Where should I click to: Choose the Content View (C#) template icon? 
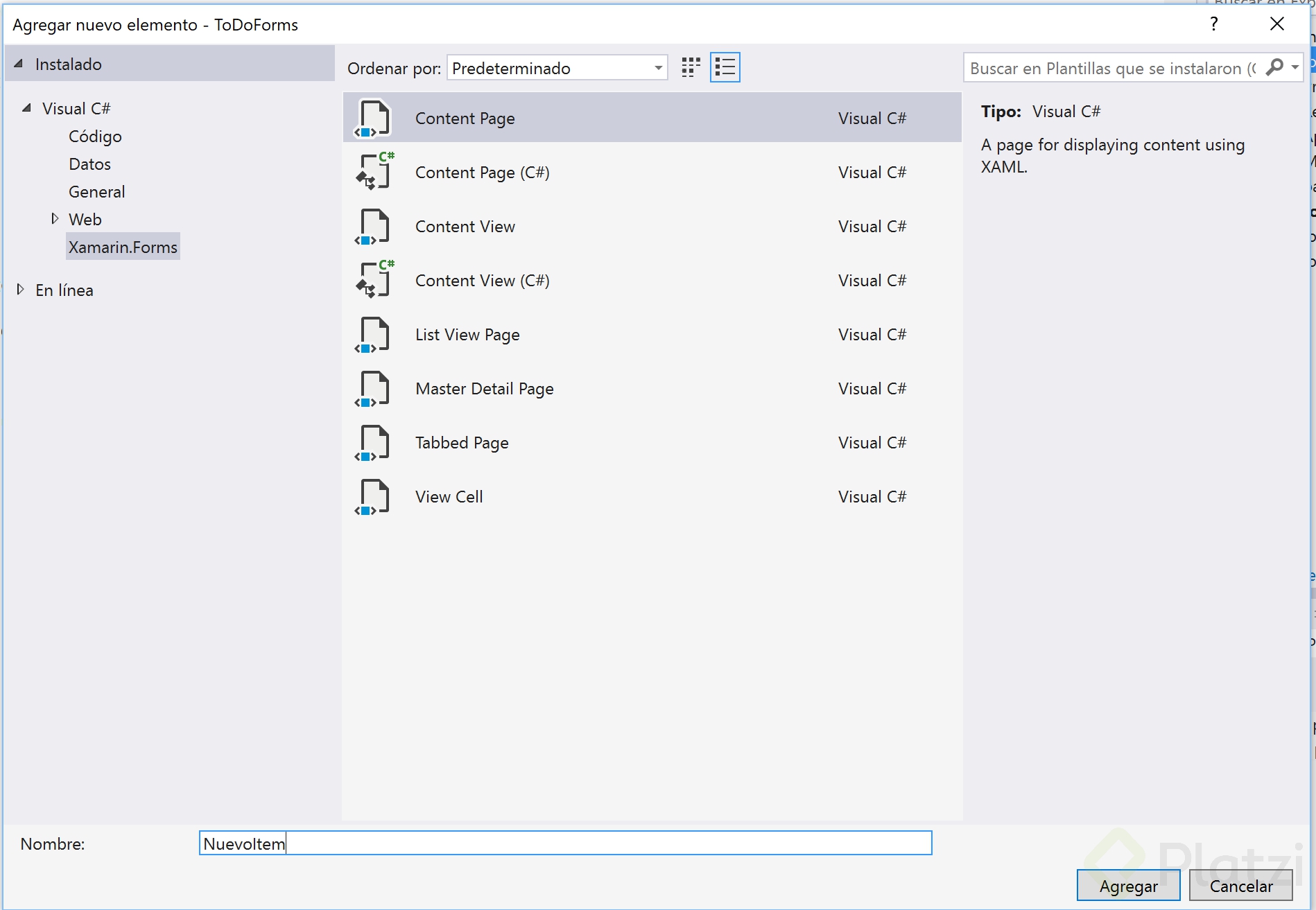[374, 280]
